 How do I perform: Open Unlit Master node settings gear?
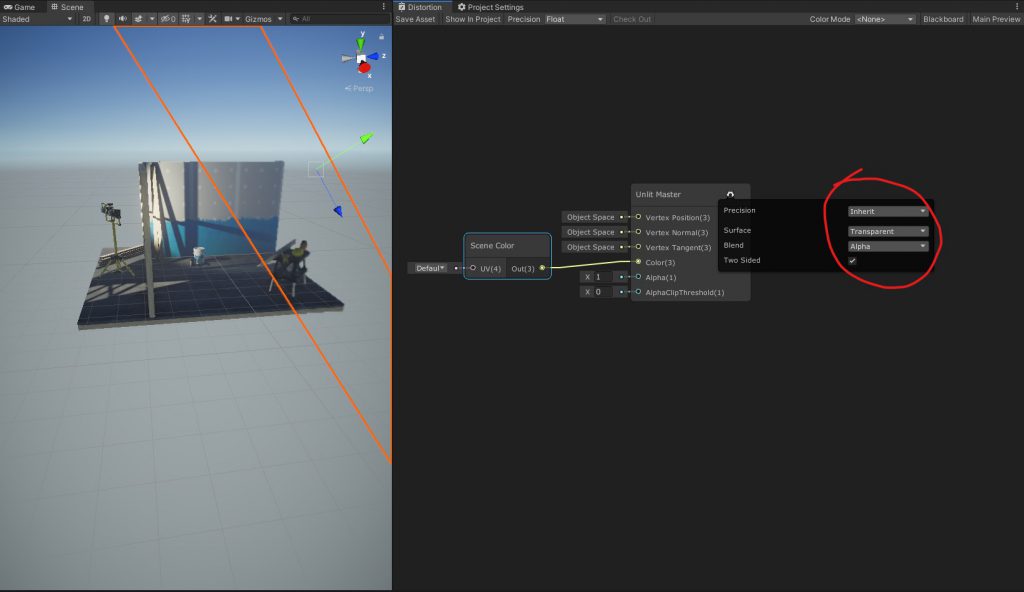click(731, 194)
